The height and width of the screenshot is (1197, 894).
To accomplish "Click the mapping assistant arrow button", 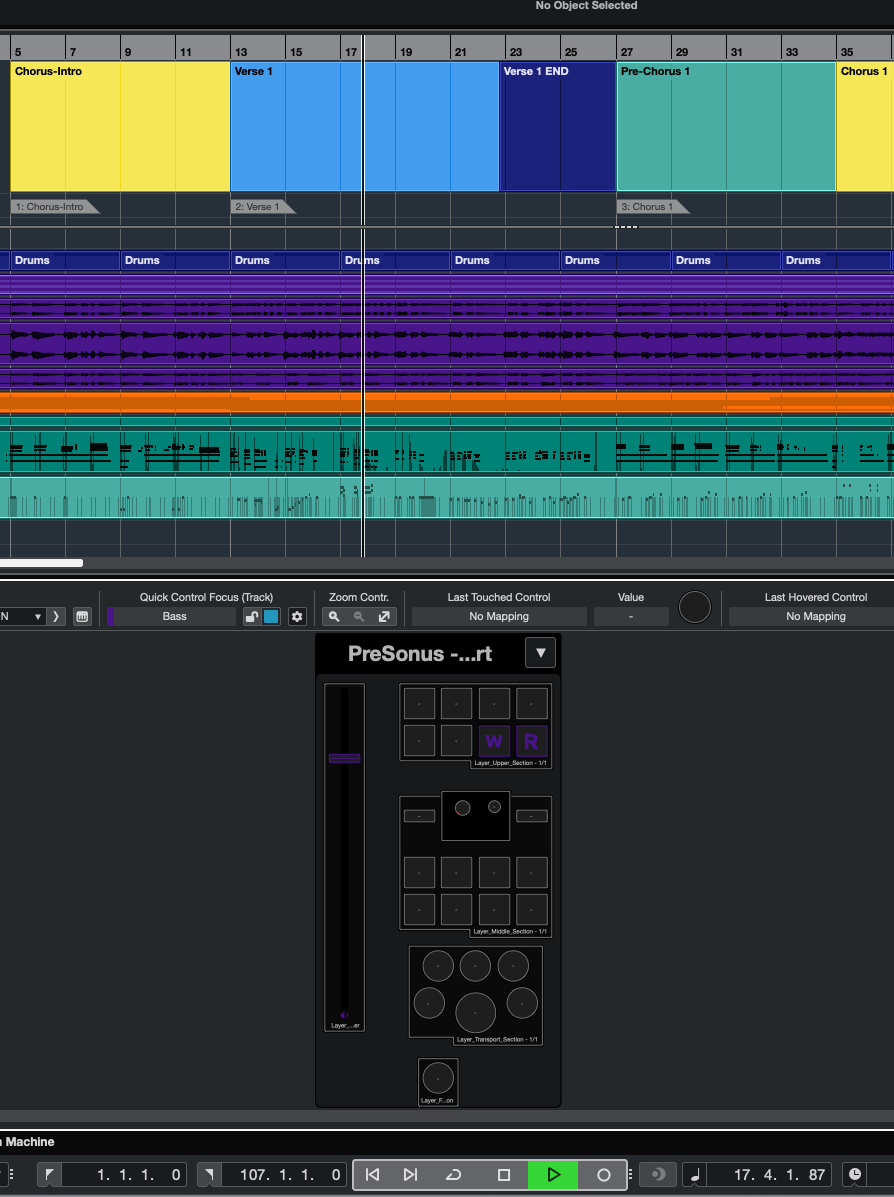I will 56,616.
